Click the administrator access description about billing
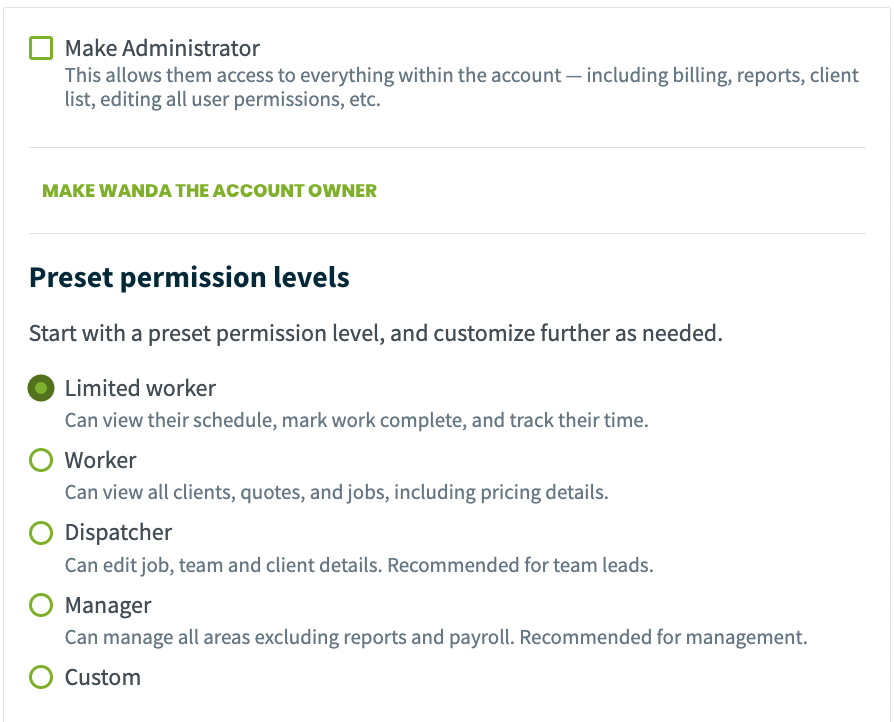The height and width of the screenshot is (722, 894). tap(461, 87)
